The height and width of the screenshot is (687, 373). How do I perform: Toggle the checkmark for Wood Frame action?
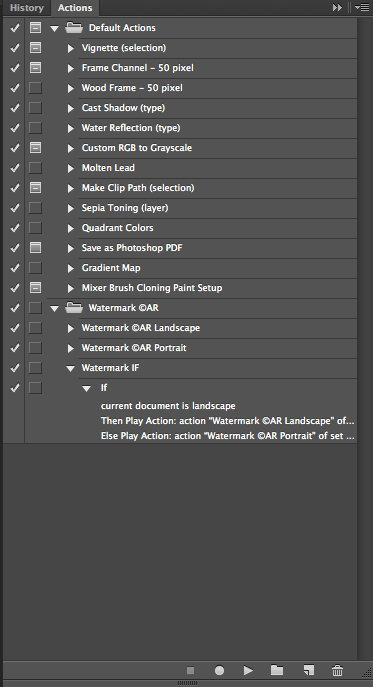click(x=15, y=88)
